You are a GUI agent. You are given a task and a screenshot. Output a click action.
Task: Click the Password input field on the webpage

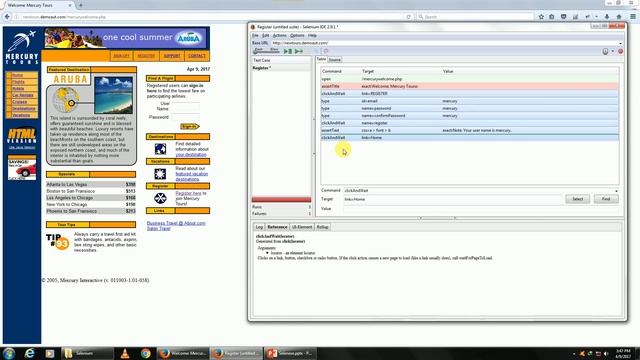point(185,117)
